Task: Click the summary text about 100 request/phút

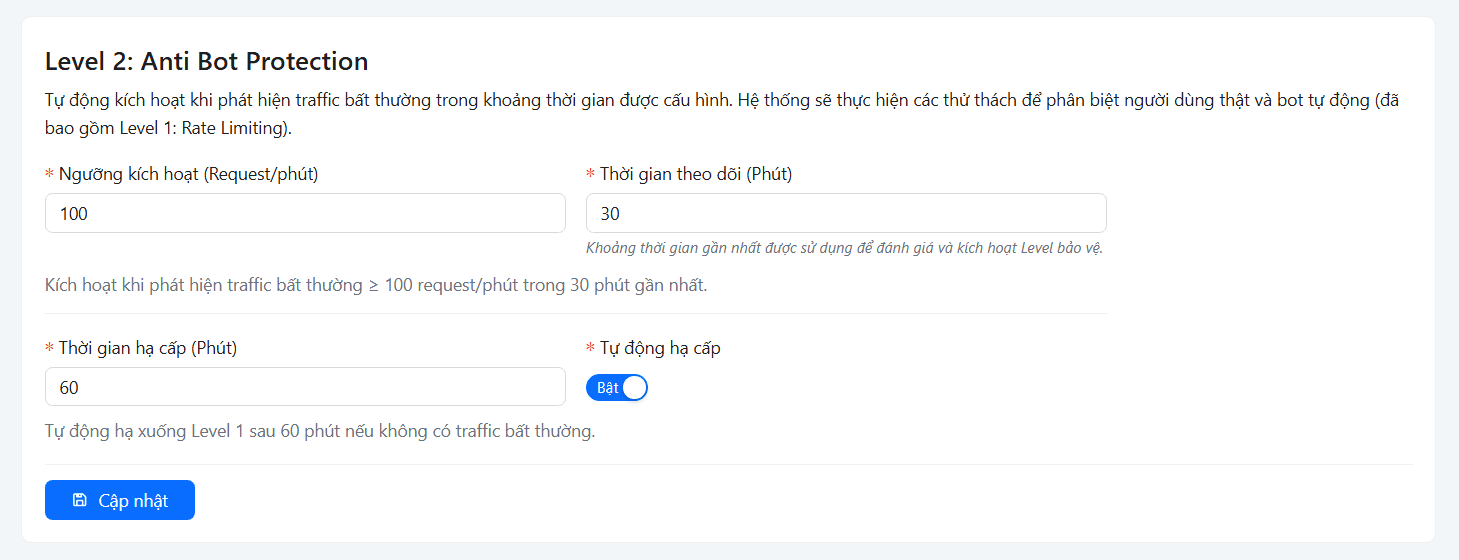Action: coord(376,285)
